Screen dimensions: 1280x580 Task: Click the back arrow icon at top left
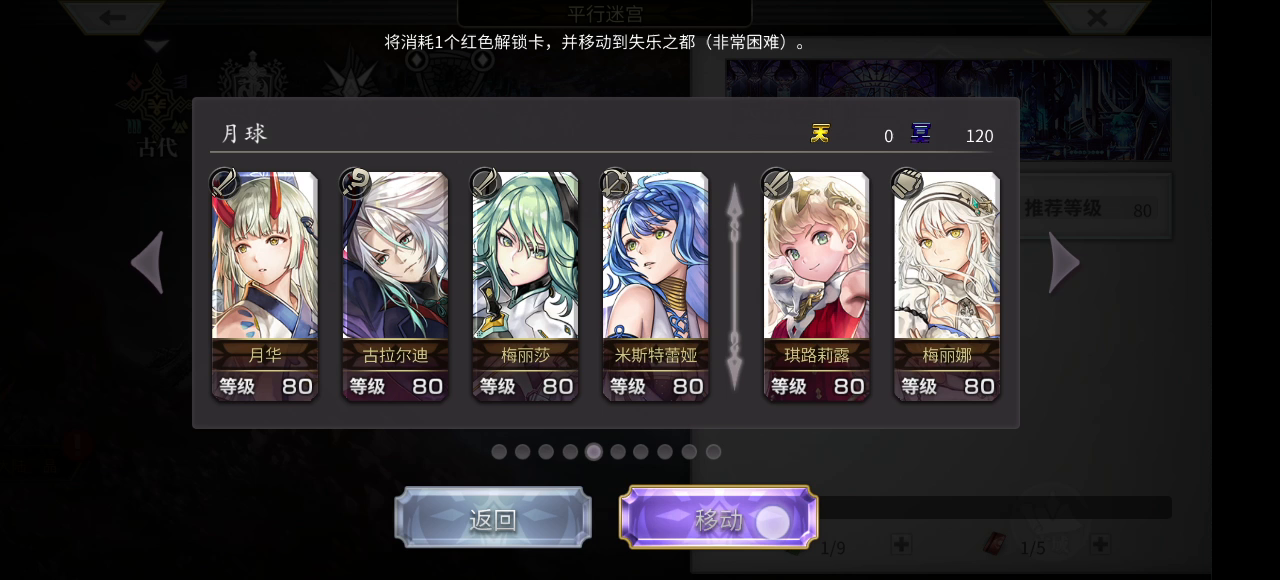pos(112,17)
